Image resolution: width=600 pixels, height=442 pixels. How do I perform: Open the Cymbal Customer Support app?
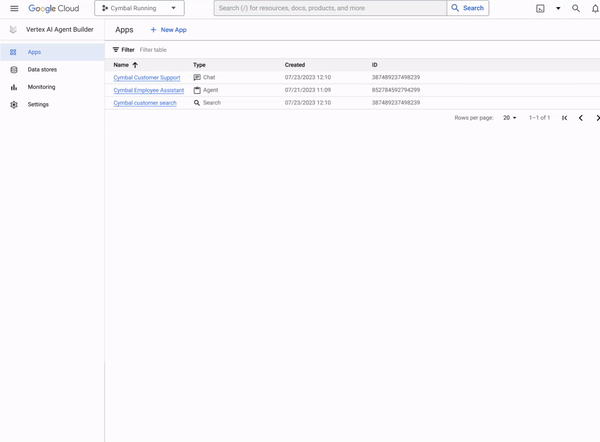[147, 78]
